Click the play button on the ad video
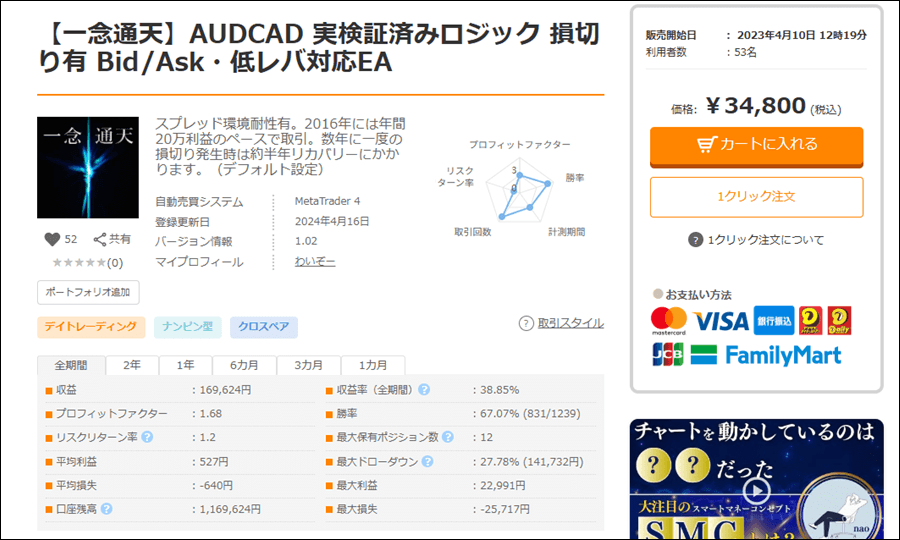This screenshot has width=900, height=540. click(757, 491)
